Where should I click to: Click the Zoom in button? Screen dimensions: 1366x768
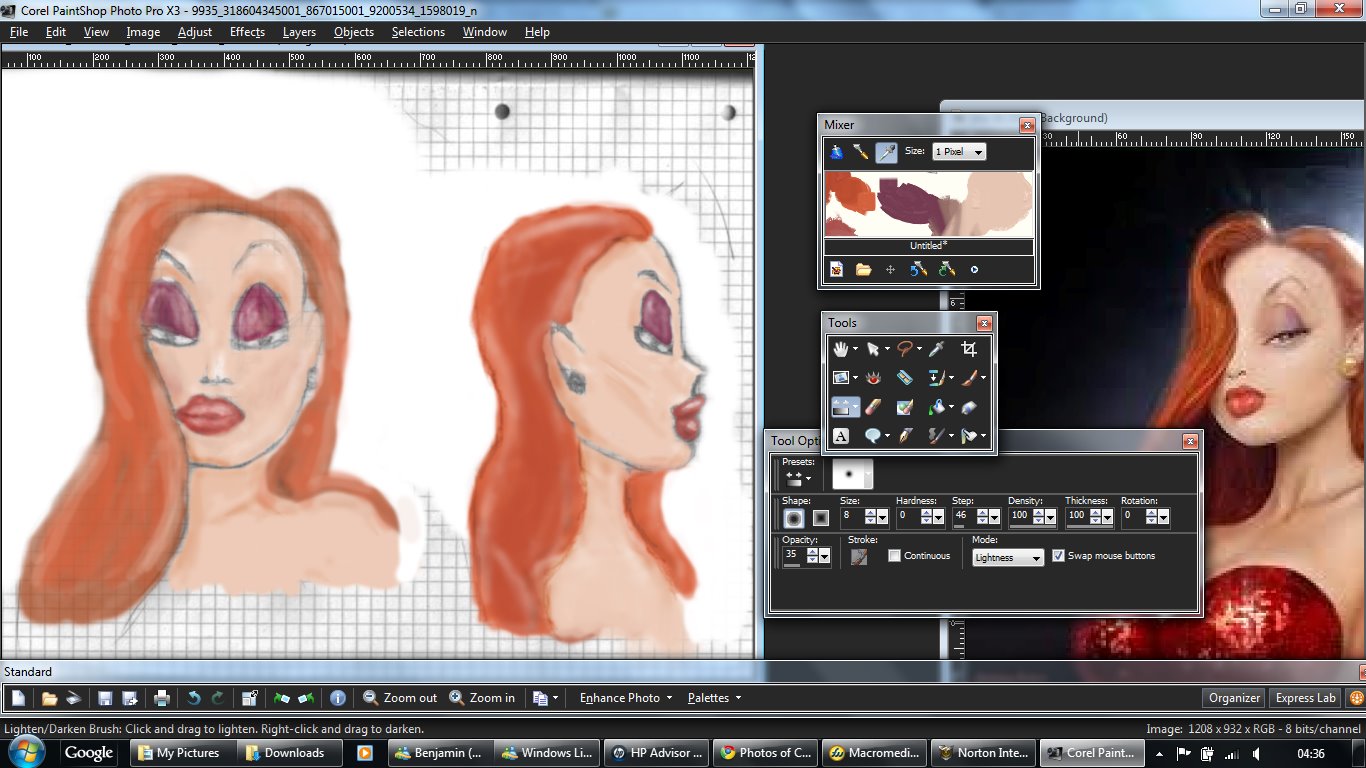[x=482, y=698]
